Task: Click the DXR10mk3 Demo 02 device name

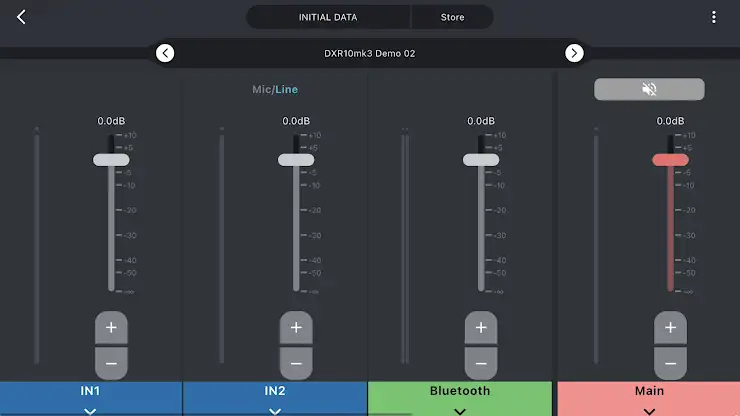Action: tap(370, 53)
